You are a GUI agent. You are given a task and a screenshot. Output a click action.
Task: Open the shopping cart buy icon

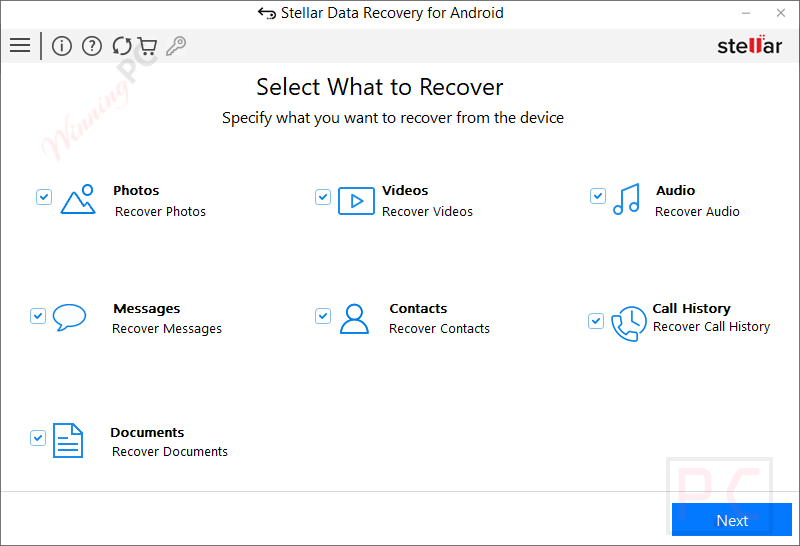pyautogui.click(x=147, y=46)
